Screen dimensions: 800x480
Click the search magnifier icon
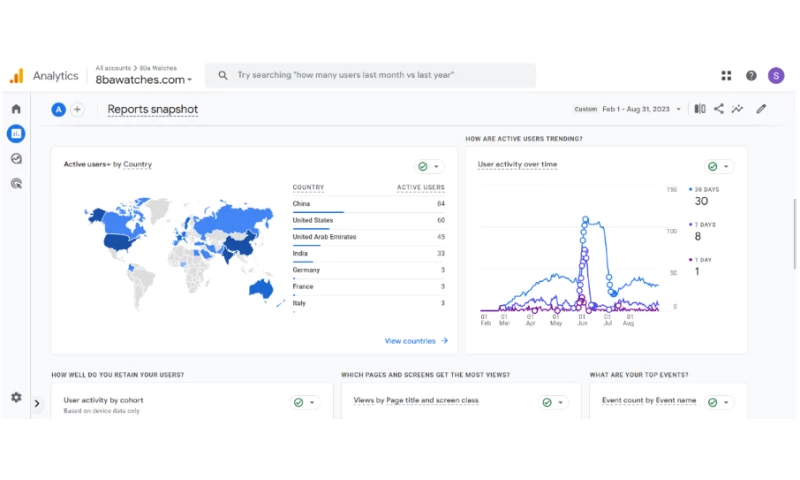tap(223, 75)
